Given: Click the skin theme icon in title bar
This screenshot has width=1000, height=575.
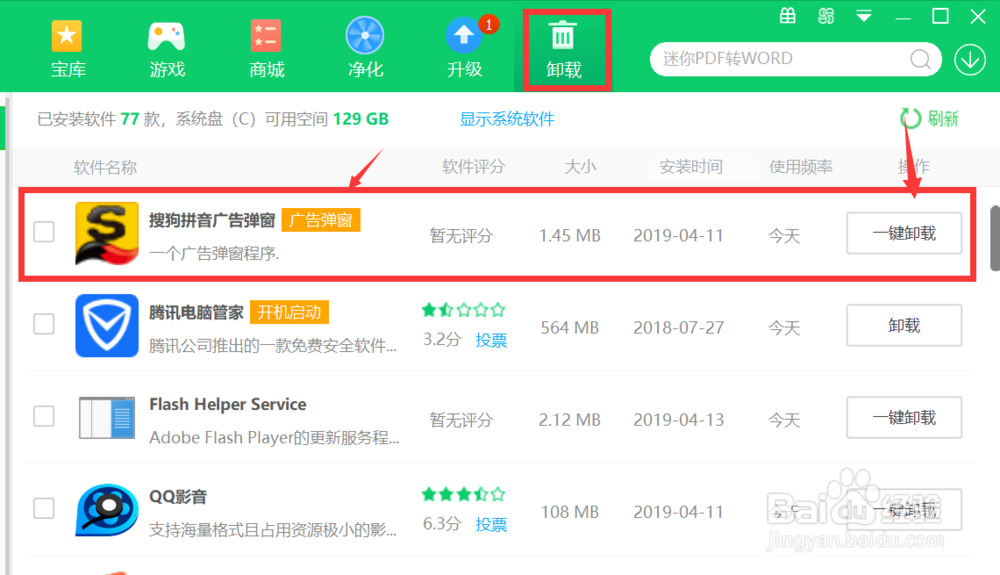Looking at the screenshot, I should pos(826,16).
